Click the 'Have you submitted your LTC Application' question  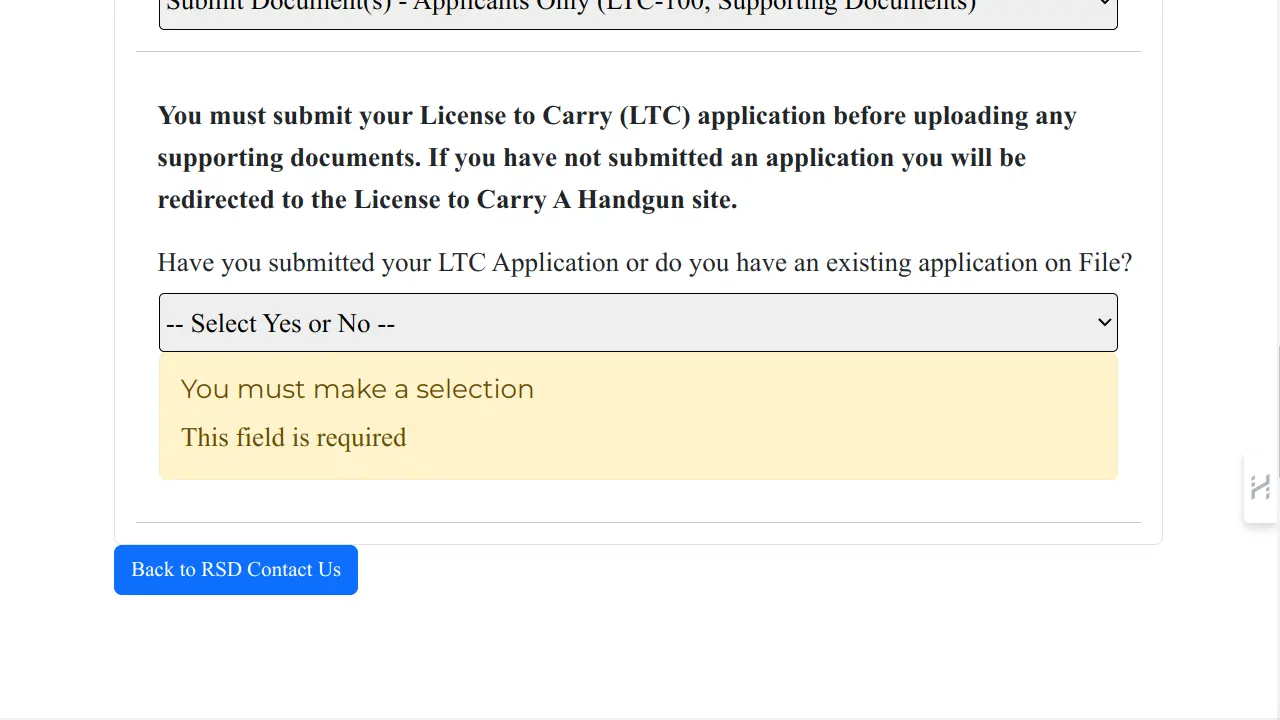(x=644, y=262)
